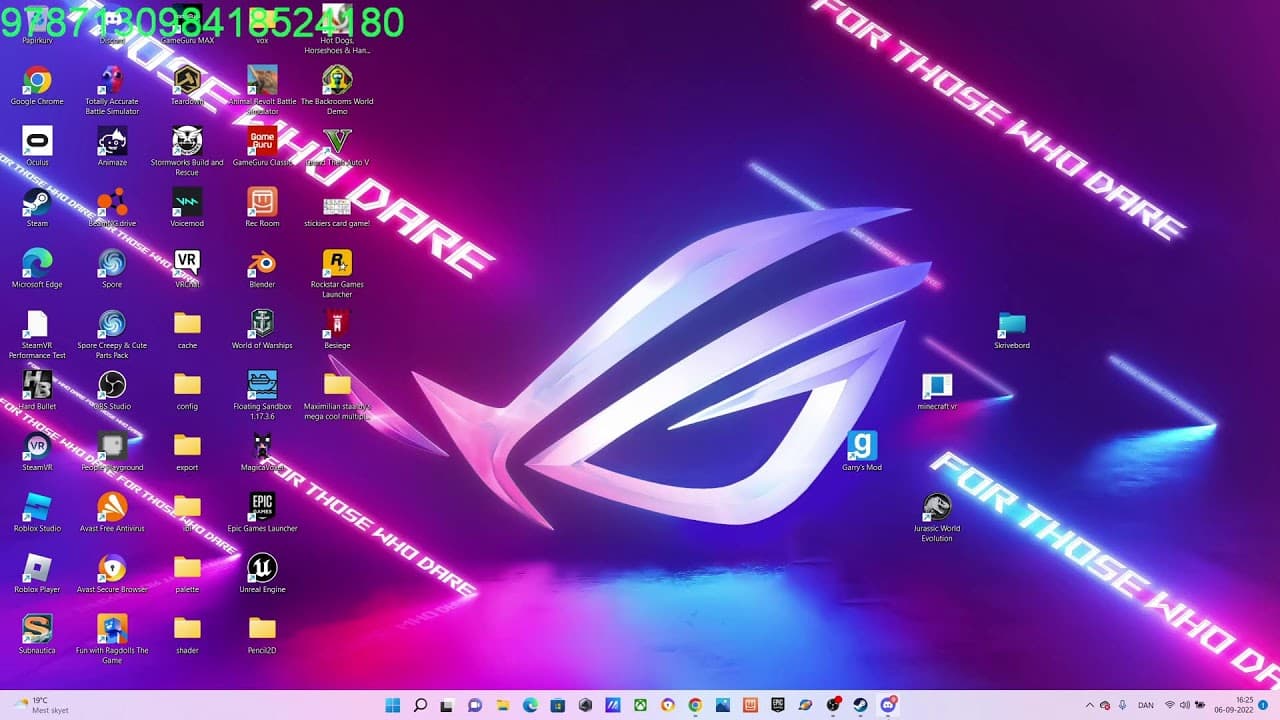Viewport: 1280px width, 720px height.
Task: Select the Animal Revolt Battle Simulator icon
Action: [x=262, y=90]
